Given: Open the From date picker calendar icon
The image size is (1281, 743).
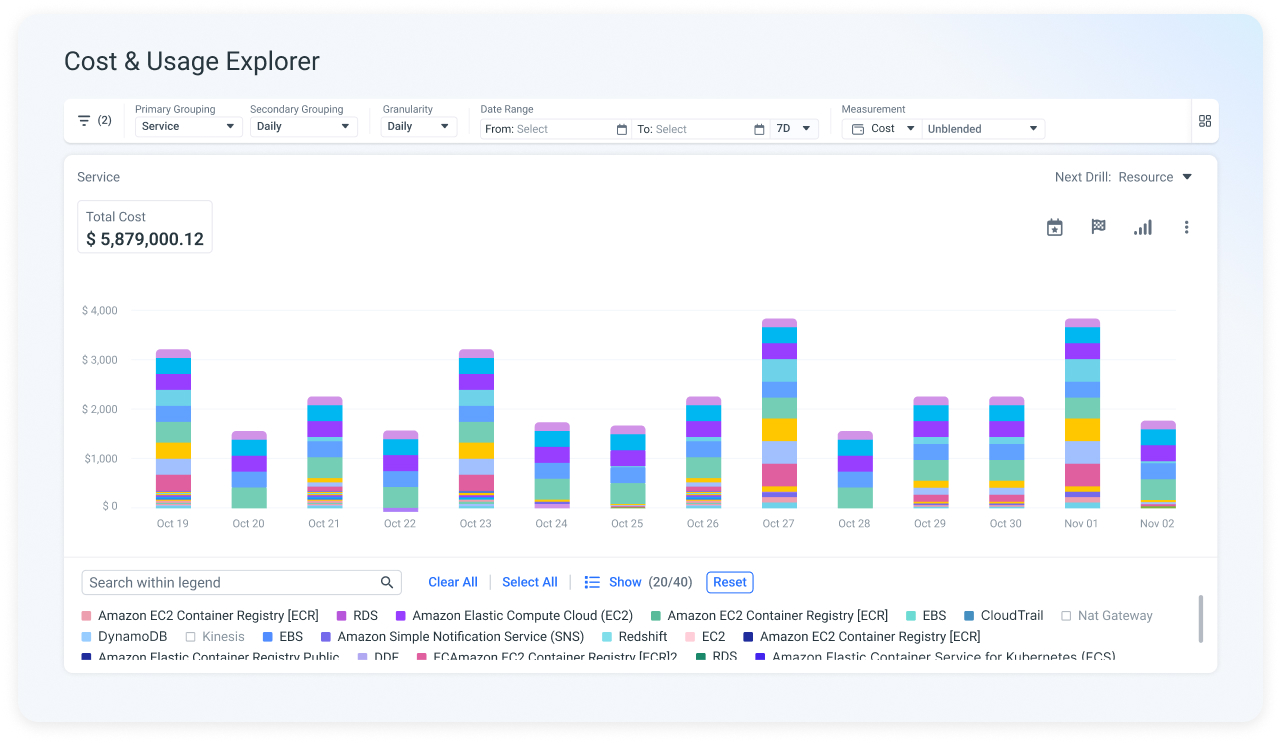Looking at the screenshot, I should point(619,128).
